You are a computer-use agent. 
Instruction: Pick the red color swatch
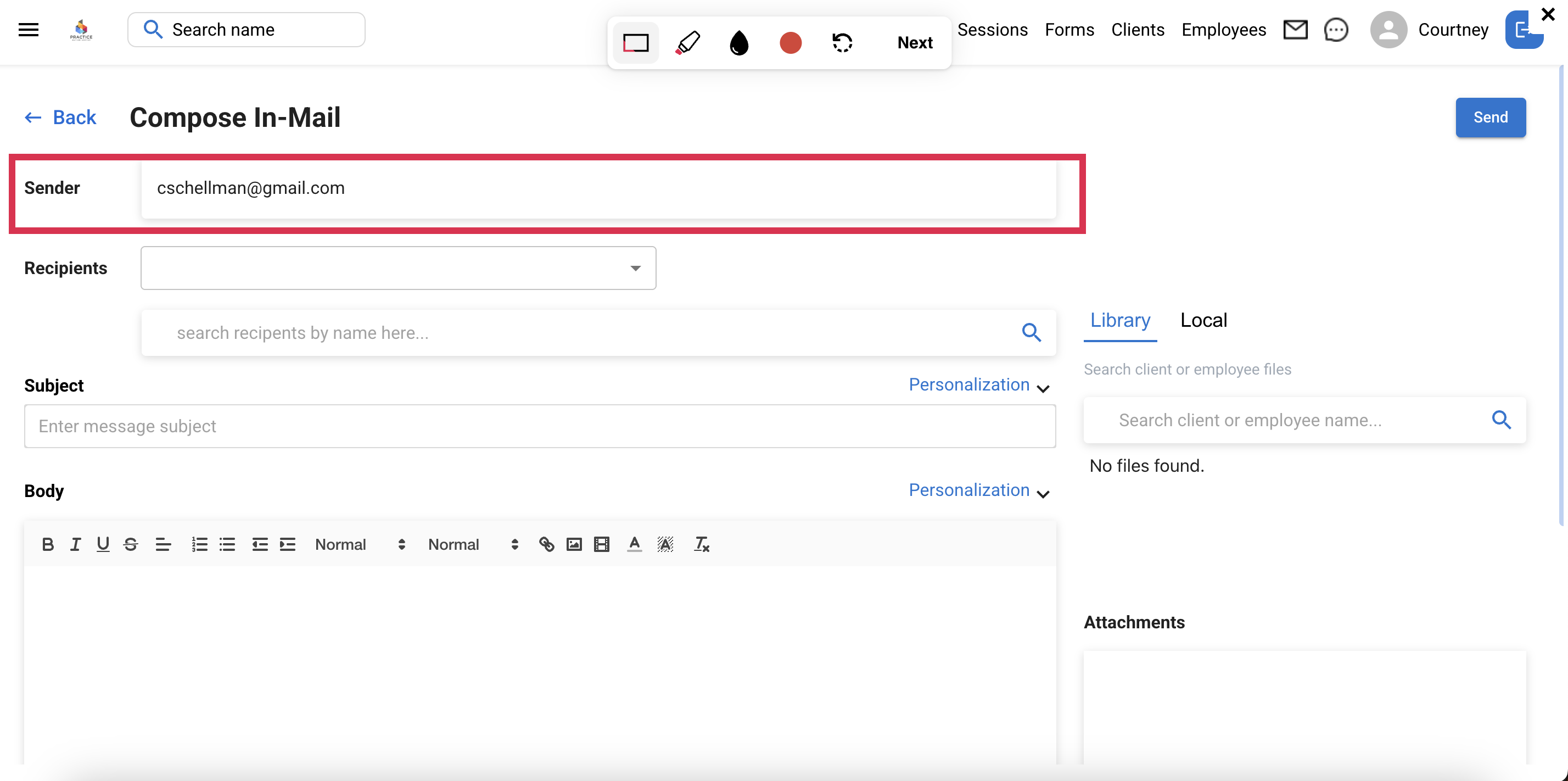(790, 43)
